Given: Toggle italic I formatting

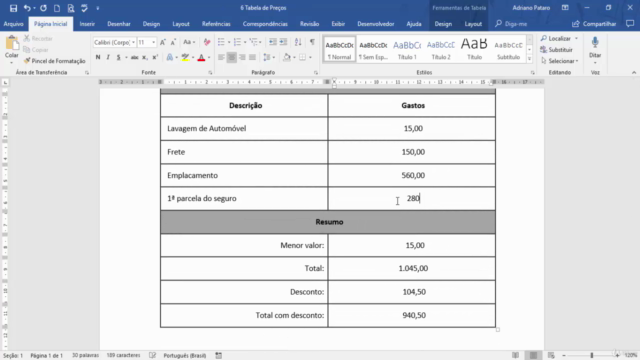Looking at the screenshot, I should tap(108, 57).
